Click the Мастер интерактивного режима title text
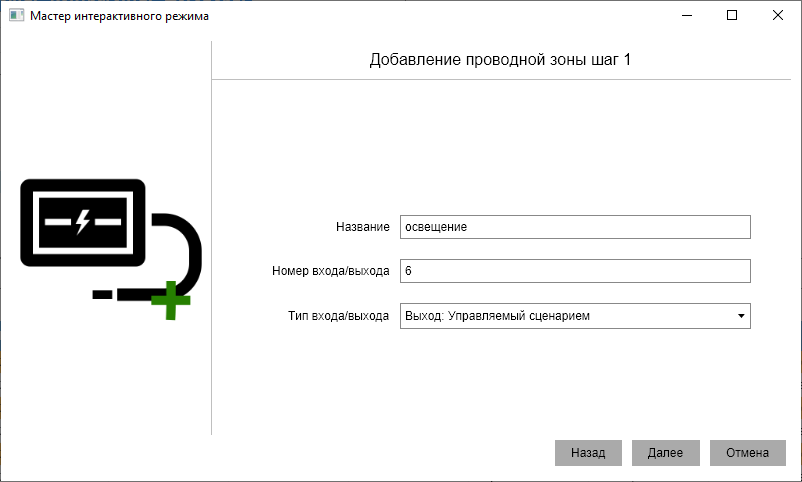This screenshot has width=802, height=482. coord(120,16)
